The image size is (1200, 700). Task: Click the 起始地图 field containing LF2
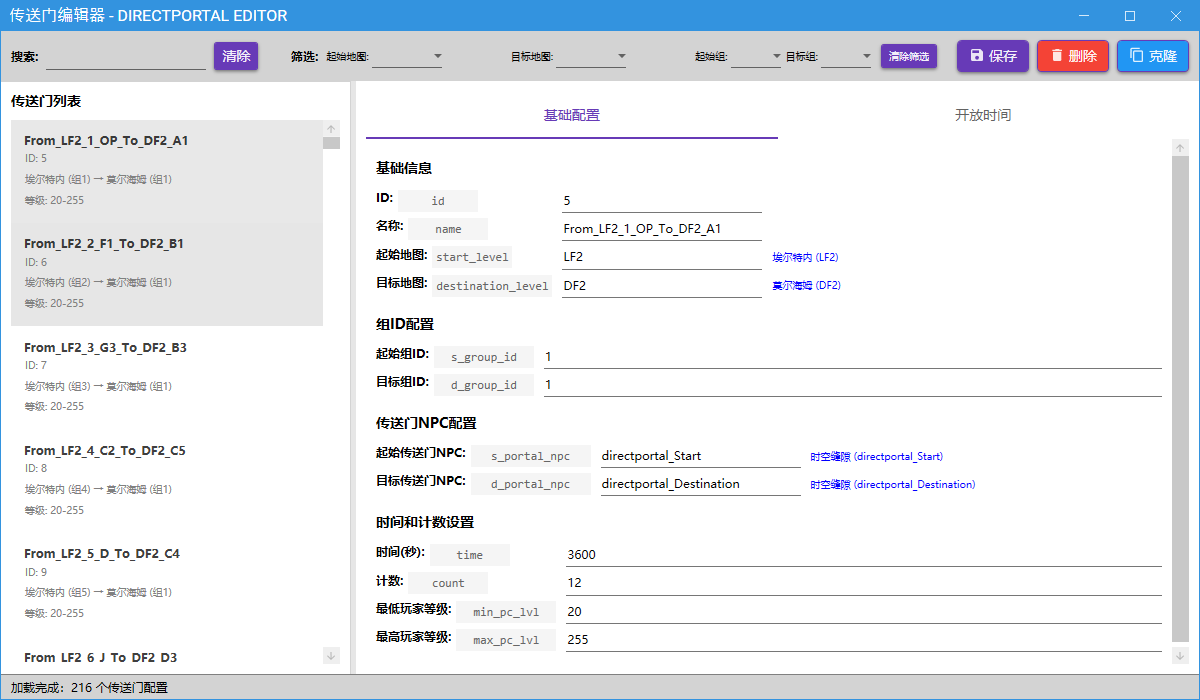(661, 257)
